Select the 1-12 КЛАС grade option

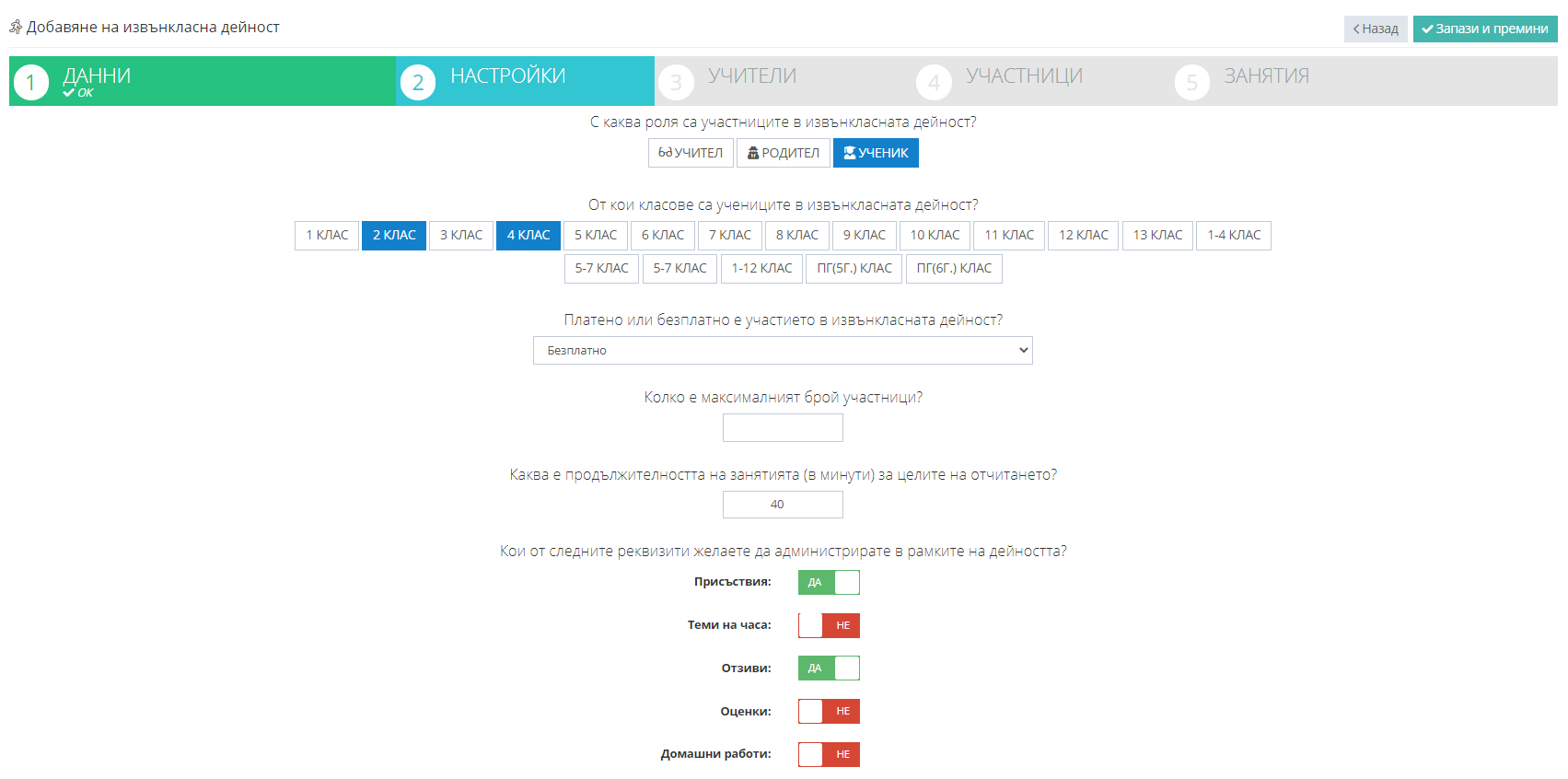761,268
